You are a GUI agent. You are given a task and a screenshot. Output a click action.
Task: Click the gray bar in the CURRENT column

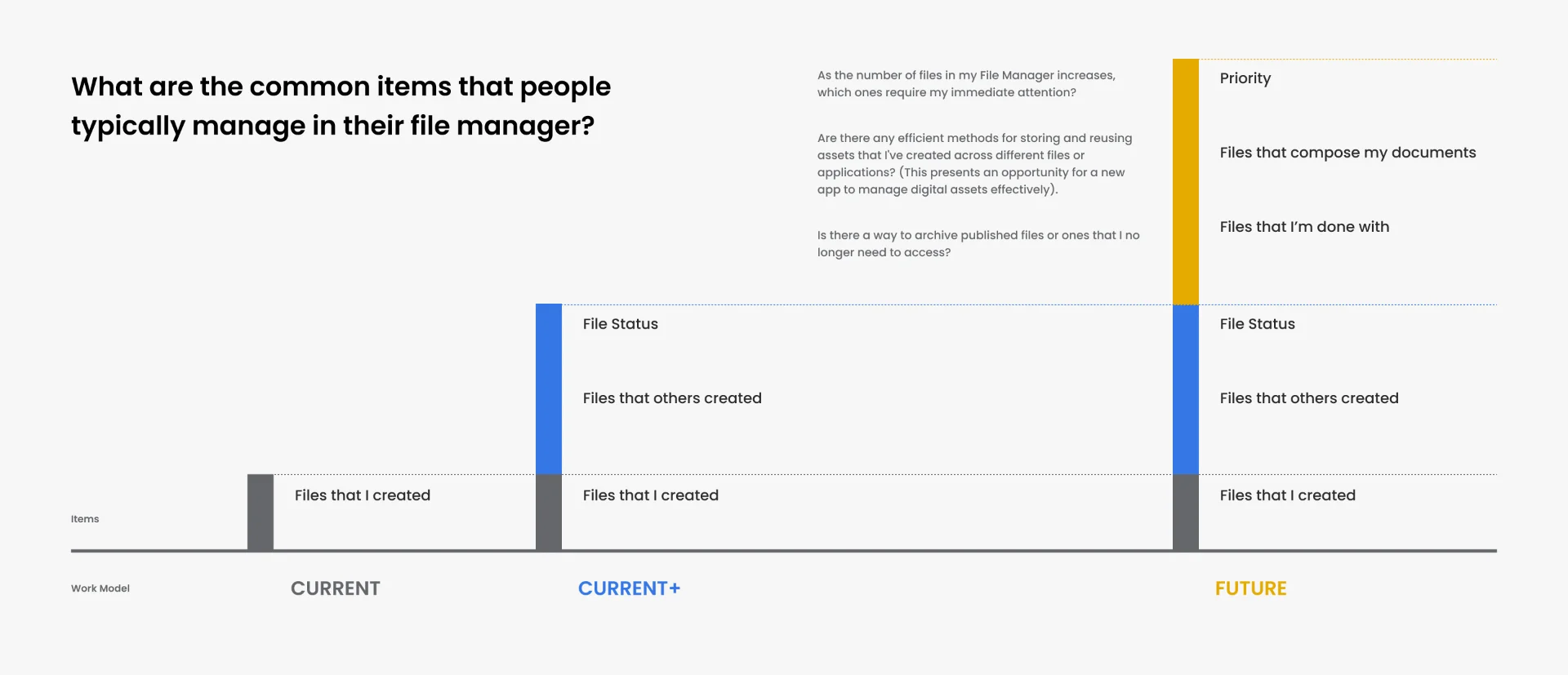pyautogui.click(x=261, y=513)
